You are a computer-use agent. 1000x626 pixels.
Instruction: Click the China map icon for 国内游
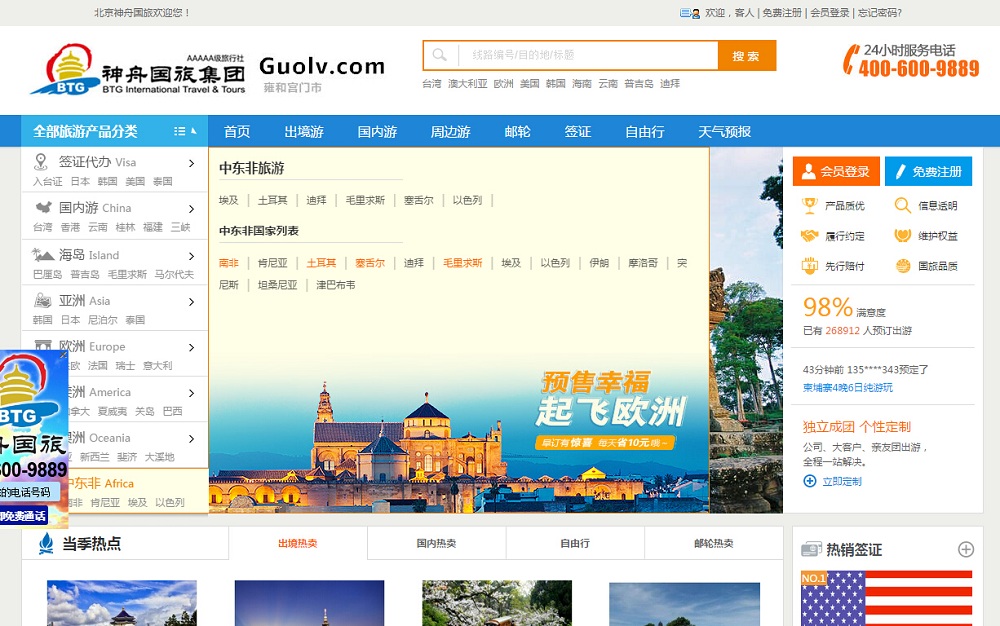point(43,207)
